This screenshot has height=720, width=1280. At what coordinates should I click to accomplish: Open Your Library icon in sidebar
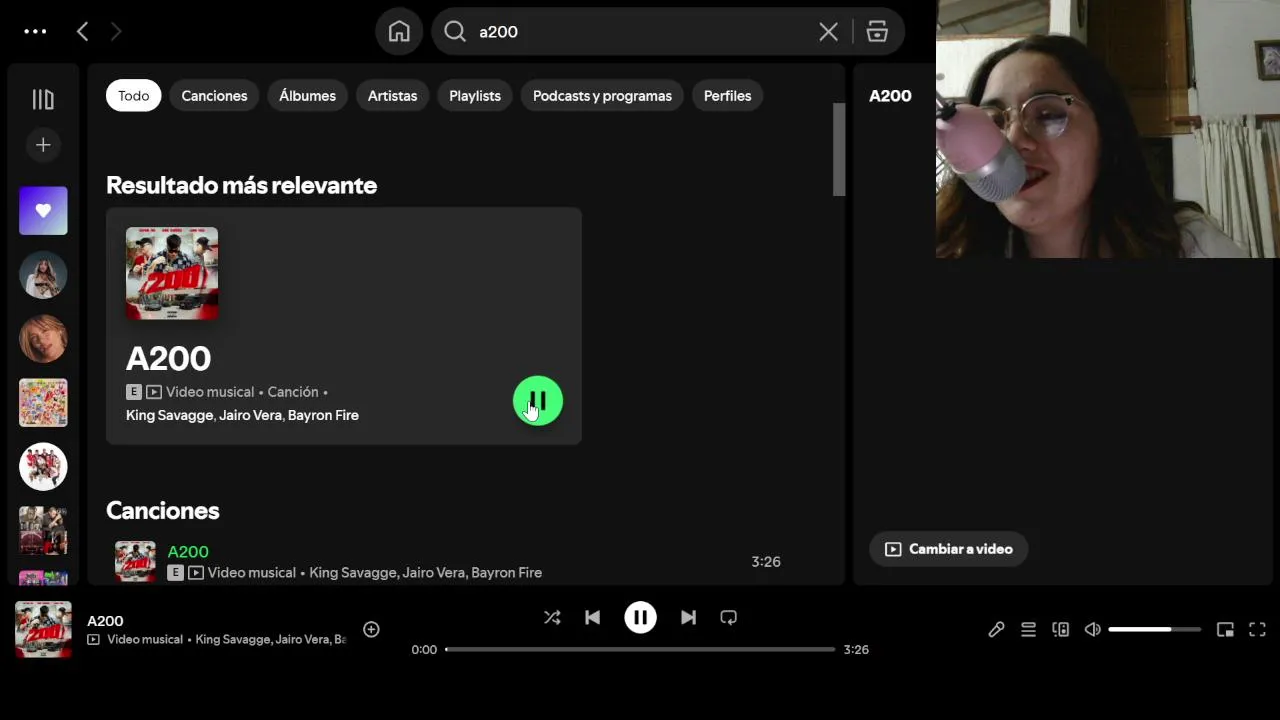click(x=43, y=99)
